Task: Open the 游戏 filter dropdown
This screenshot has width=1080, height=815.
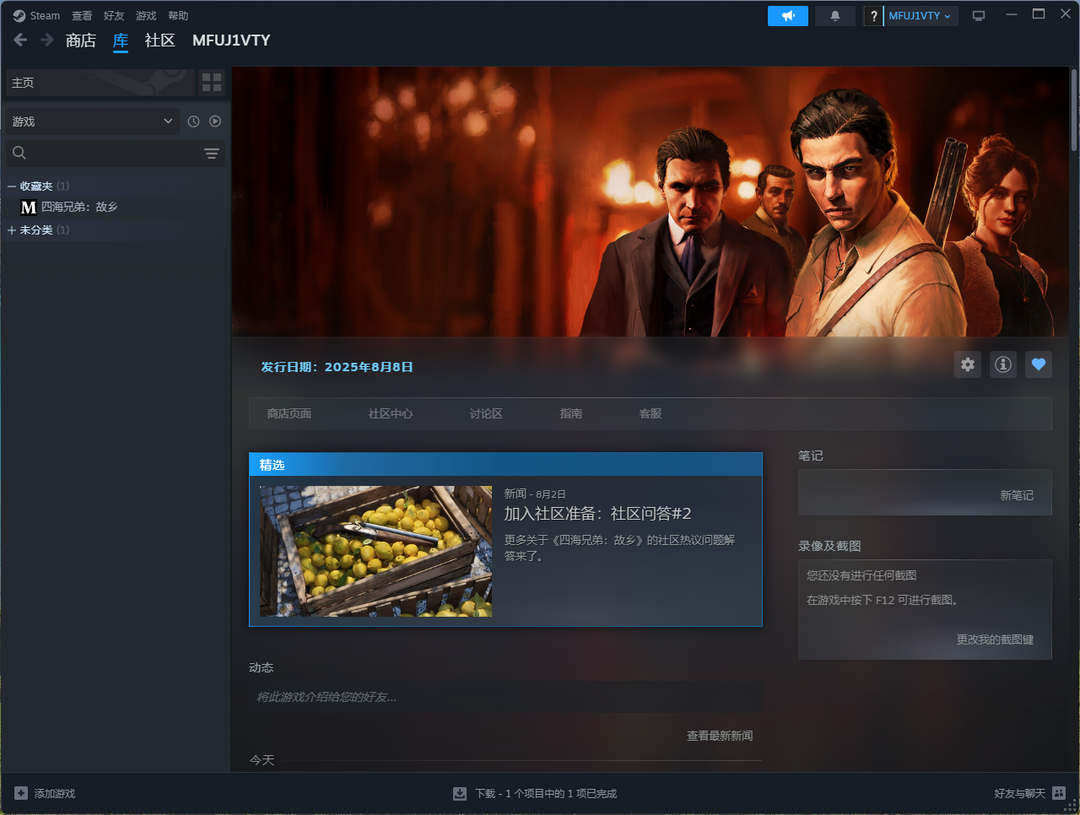Action: click(92, 121)
